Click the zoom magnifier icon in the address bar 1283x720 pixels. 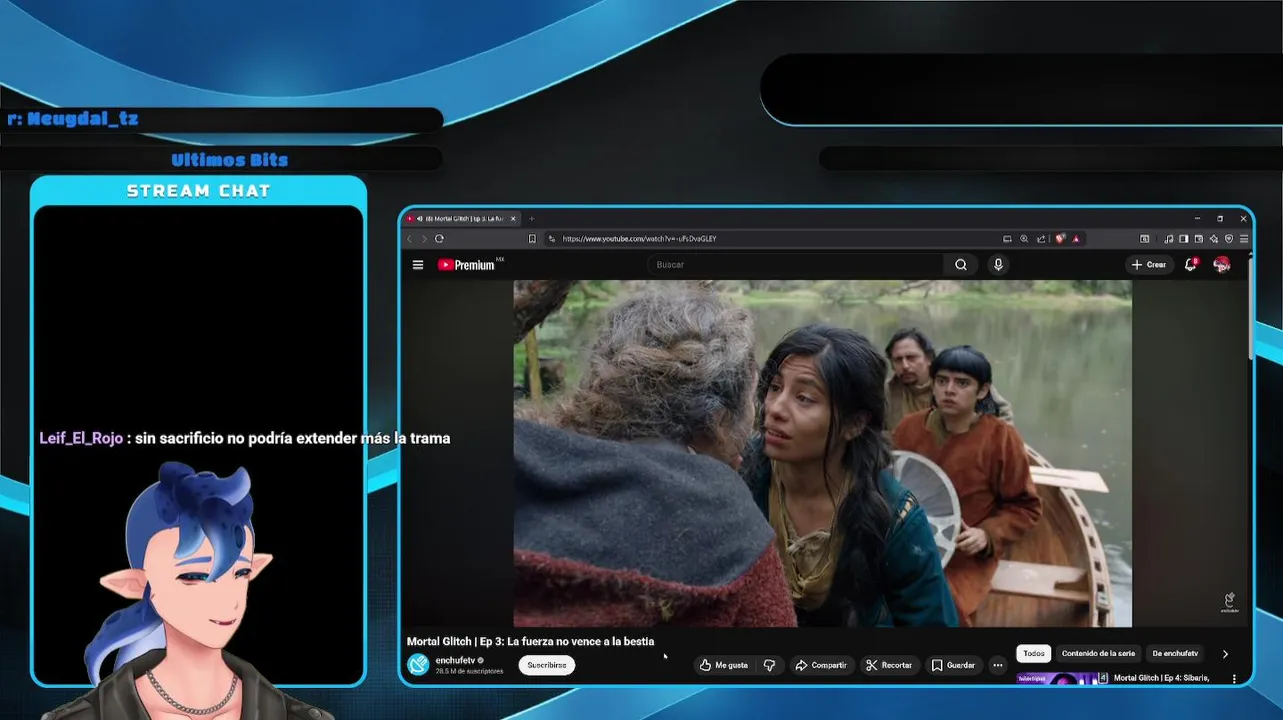pos(1024,239)
